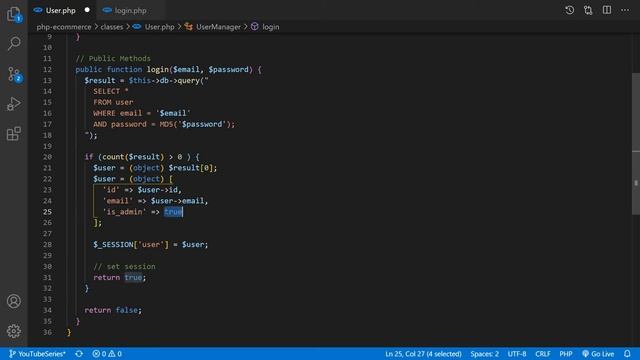Open the Extensions view
Image resolution: width=640 pixels, height=360 pixels.
[x=14, y=133]
